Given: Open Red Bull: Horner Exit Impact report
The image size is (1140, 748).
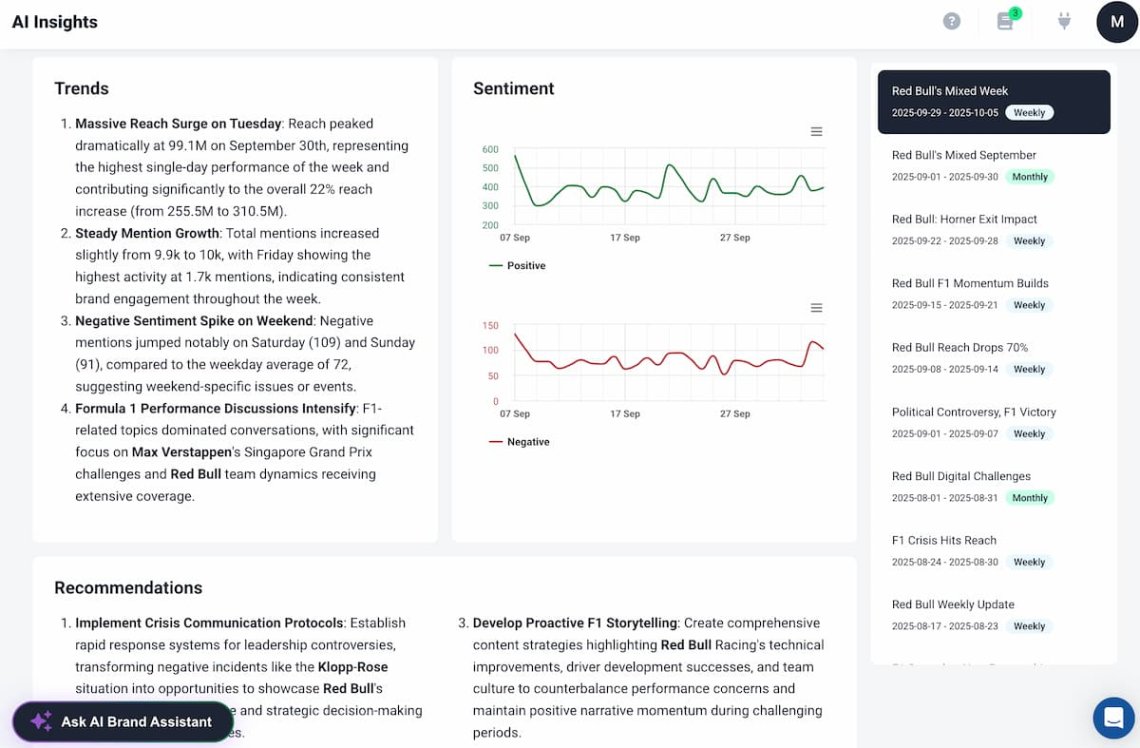Looking at the screenshot, I should coord(993,229).
